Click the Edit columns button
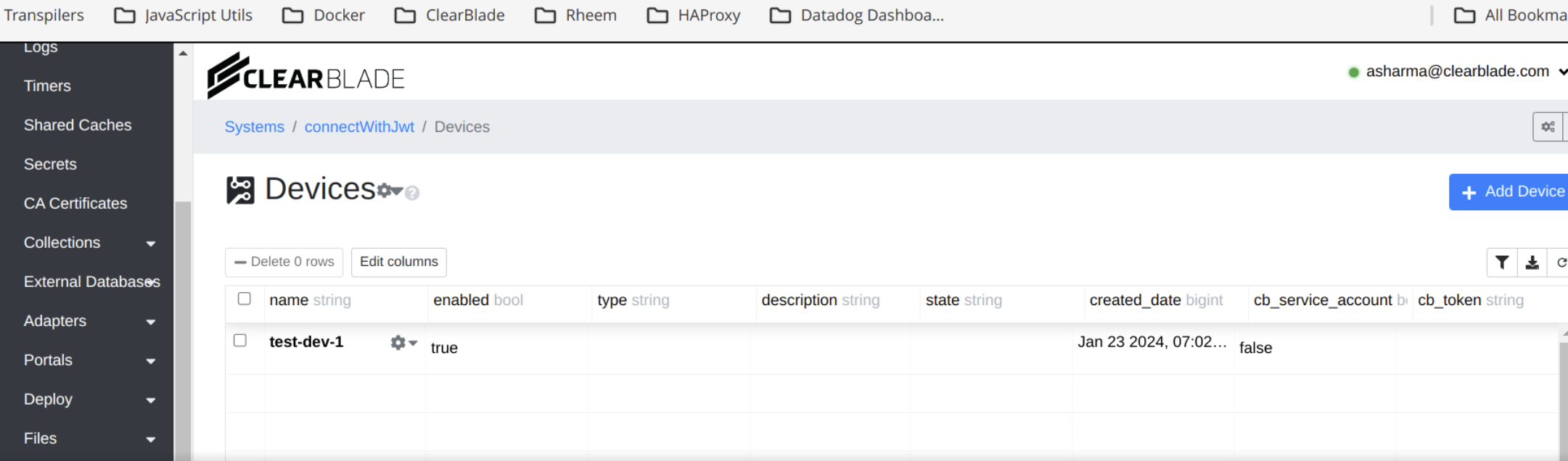This screenshot has height=461, width=1568. (398, 262)
